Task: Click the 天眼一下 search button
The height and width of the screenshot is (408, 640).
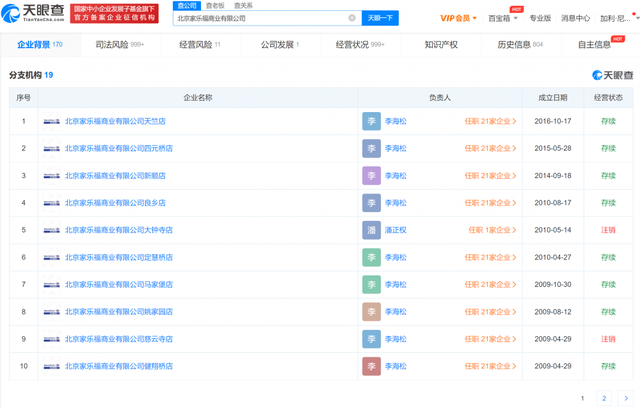Action: (380, 18)
